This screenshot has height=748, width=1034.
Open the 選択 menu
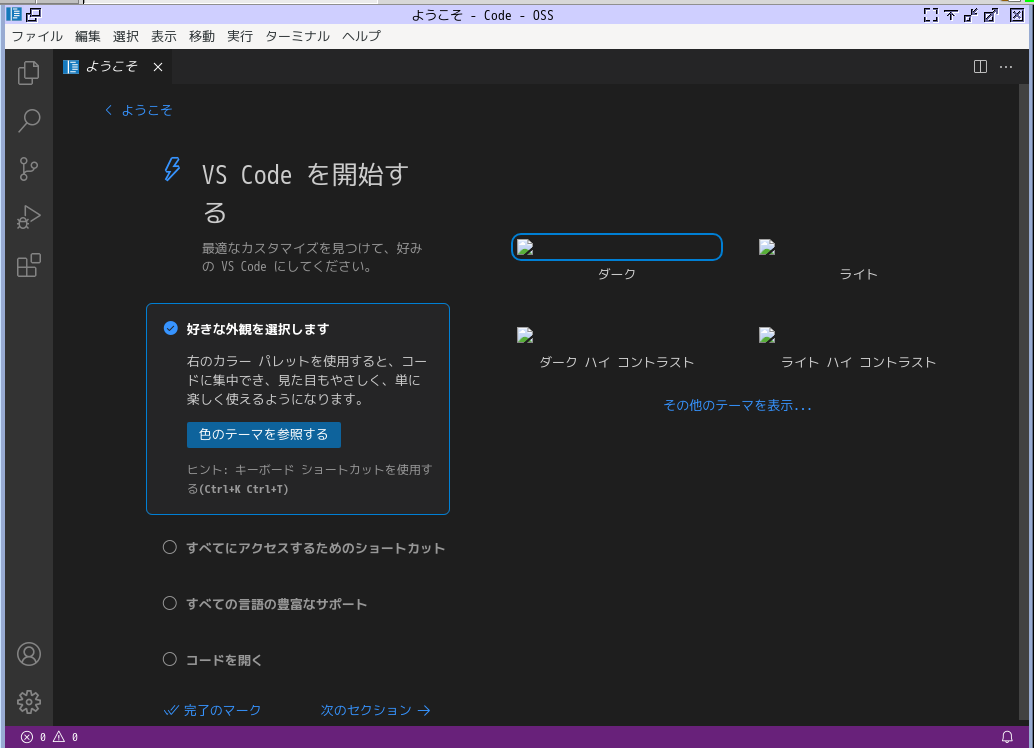[125, 36]
